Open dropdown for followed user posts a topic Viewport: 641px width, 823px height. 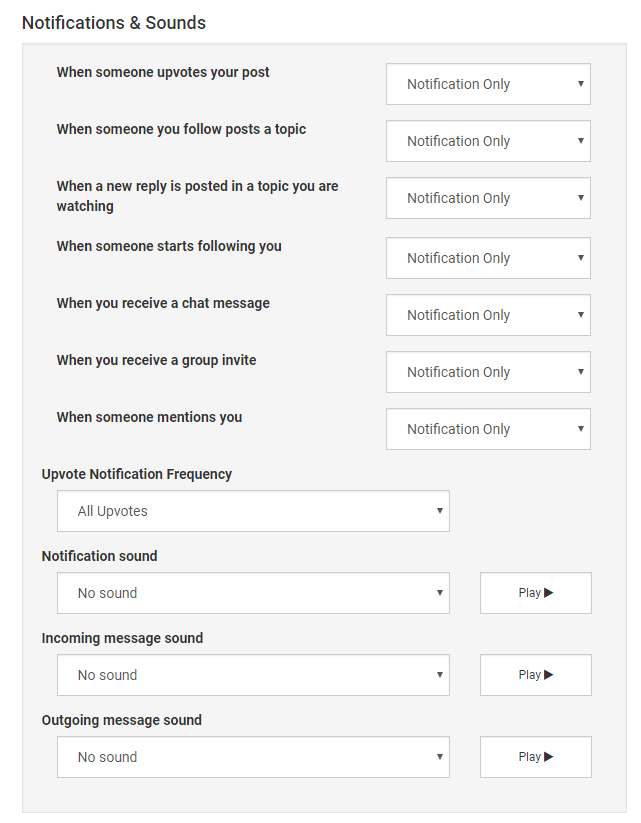coord(488,141)
